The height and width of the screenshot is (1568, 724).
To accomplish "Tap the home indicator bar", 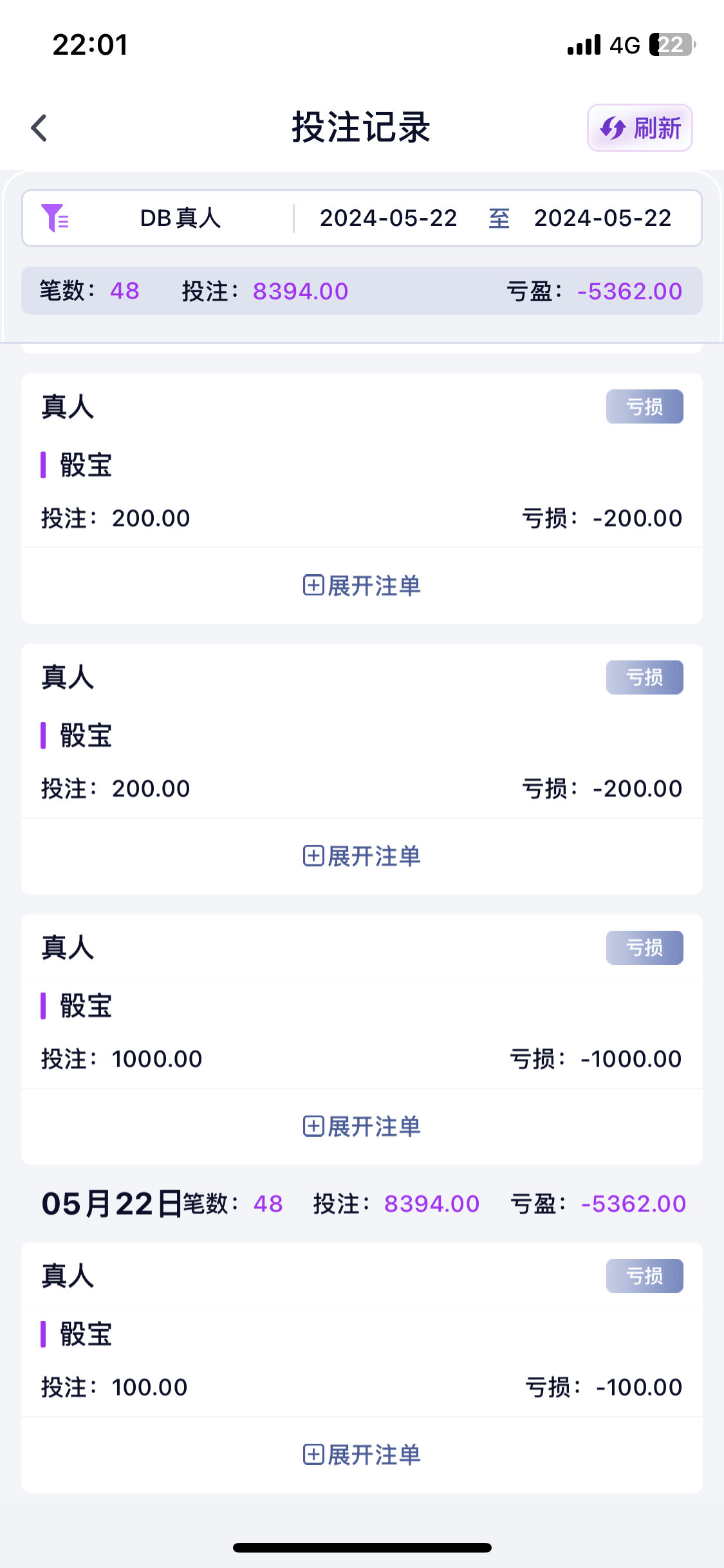I will point(362,1547).
